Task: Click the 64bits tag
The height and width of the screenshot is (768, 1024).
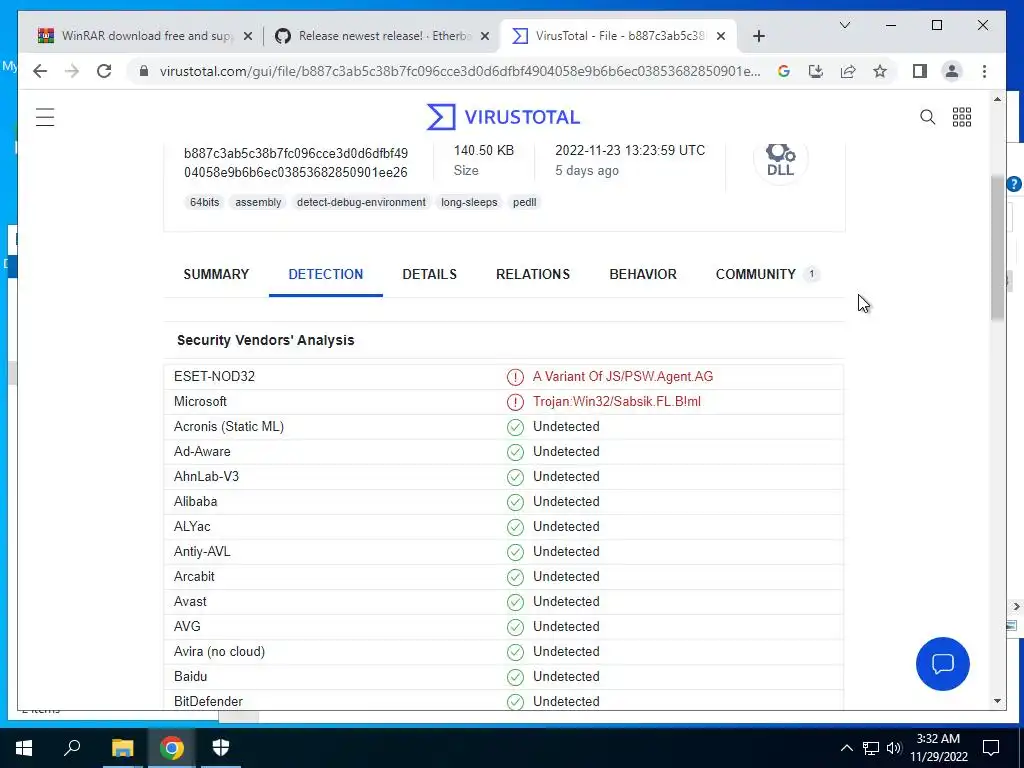Action: pos(204,202)
